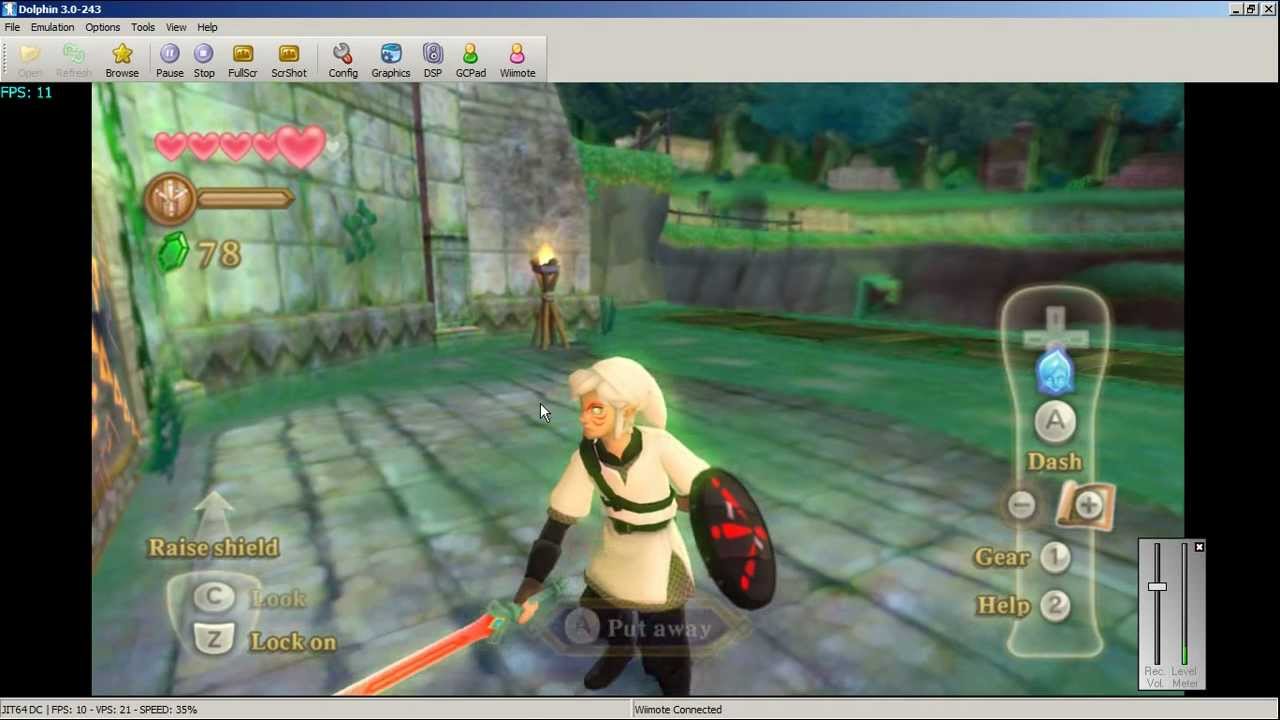The image size is (1280, 720).
Task: Open the Graphics settings icon
Action: (x=391, y=60)
